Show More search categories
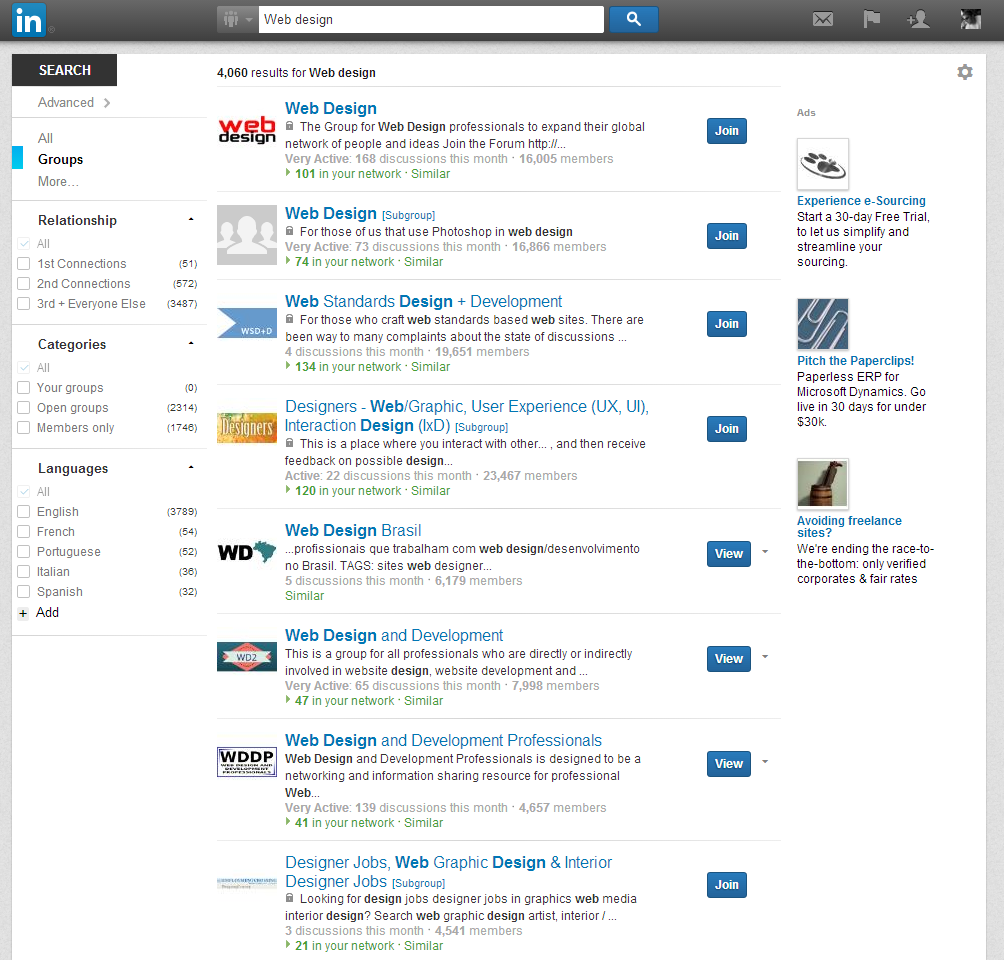Viewport: 1004px width, 960px height. (x=58, y=181)
